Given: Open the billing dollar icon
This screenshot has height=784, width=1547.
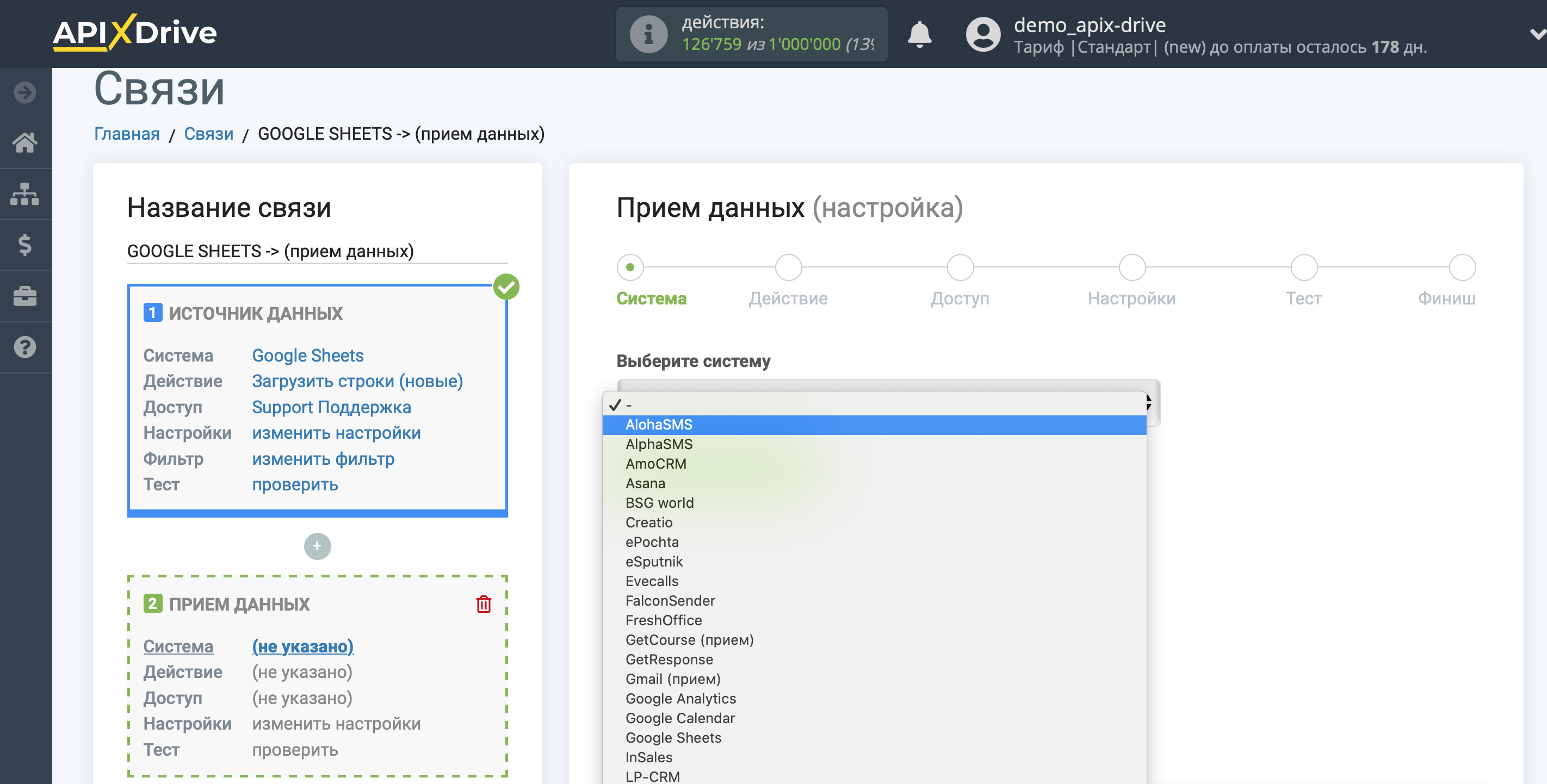Looking at the screenshot, I should click(24, 245).
